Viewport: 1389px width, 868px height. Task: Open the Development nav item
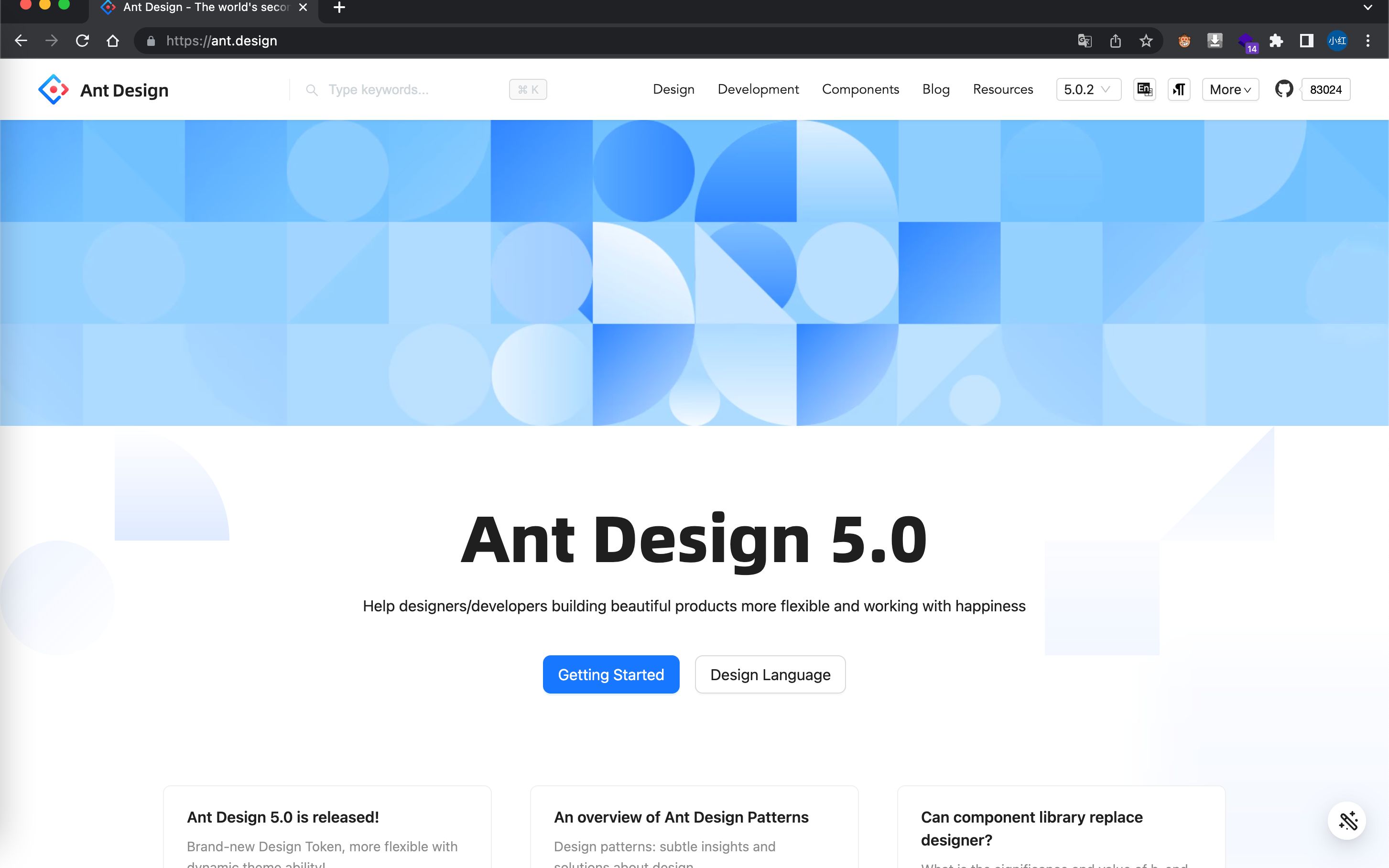coord(758,89)
